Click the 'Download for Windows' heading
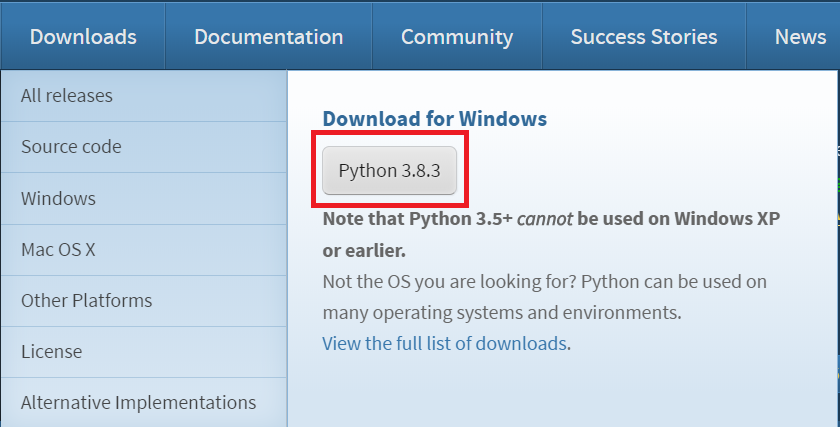The image size is (840, 427). (x=434, y=119)
